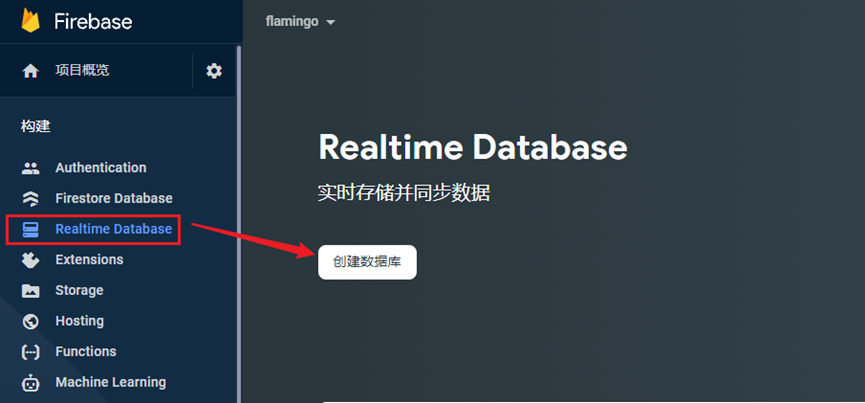The height and width of the screenshot is (403, 865).
Task: Click the arrow next to flamingo
Action: click(x=330, y=23)
